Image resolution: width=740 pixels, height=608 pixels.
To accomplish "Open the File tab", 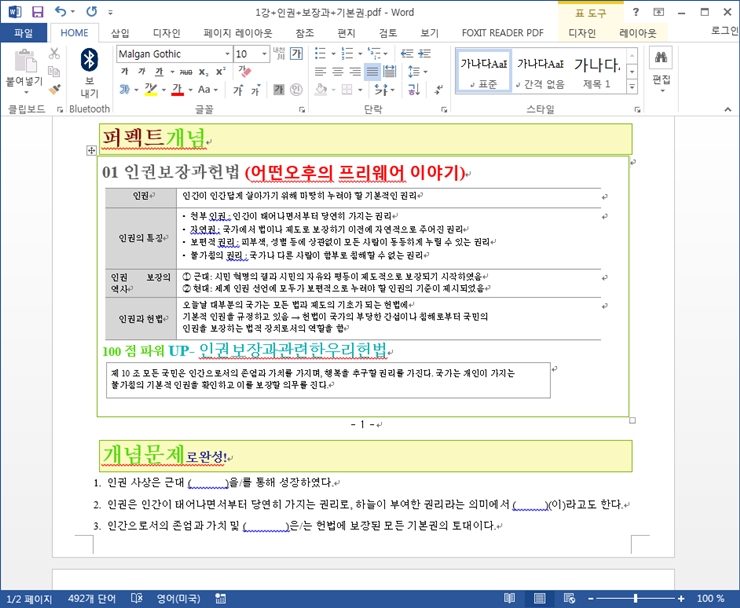I will [x=23, y=33].
